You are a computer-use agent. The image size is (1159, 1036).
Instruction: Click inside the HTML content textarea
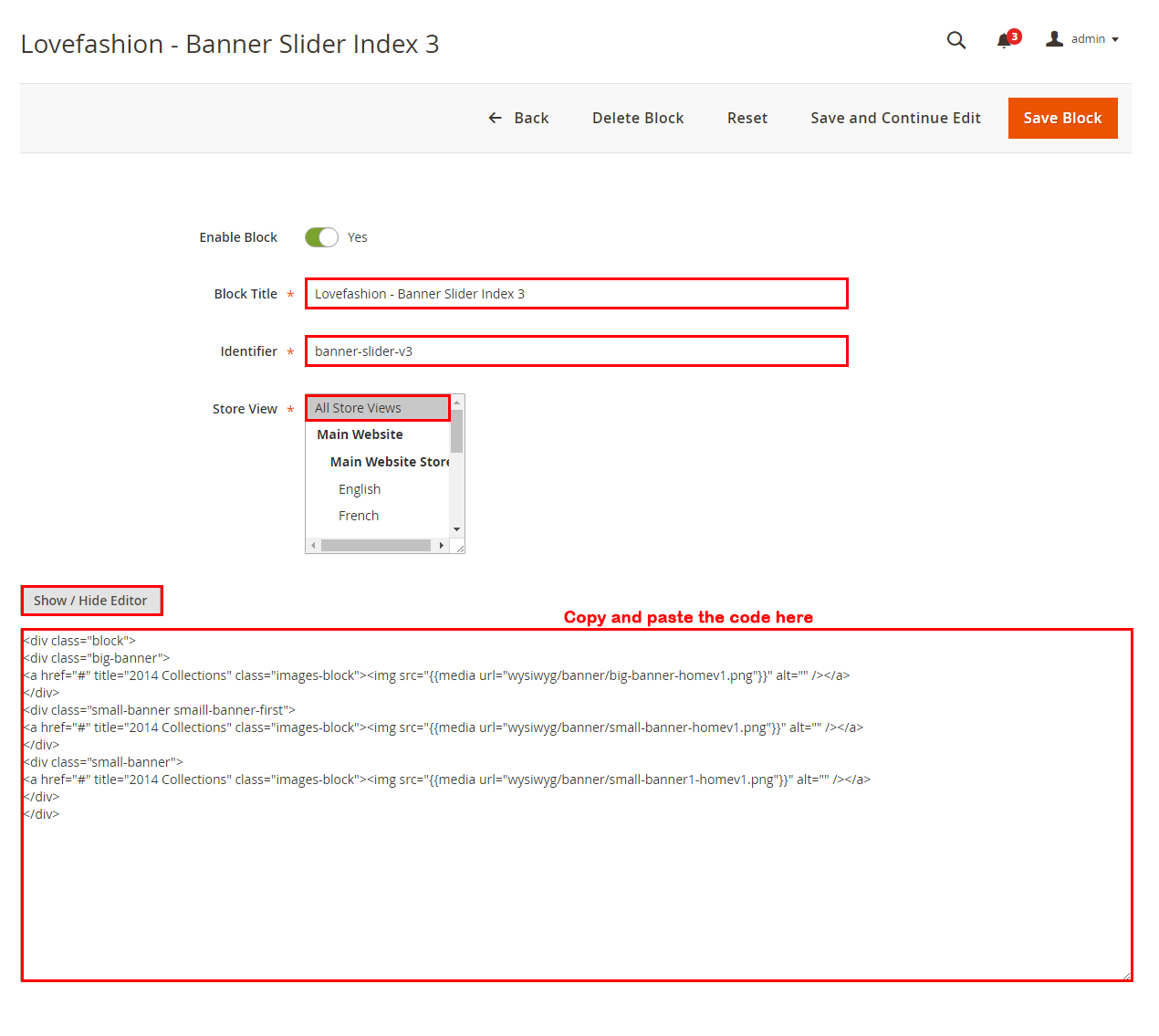point(577,805)
